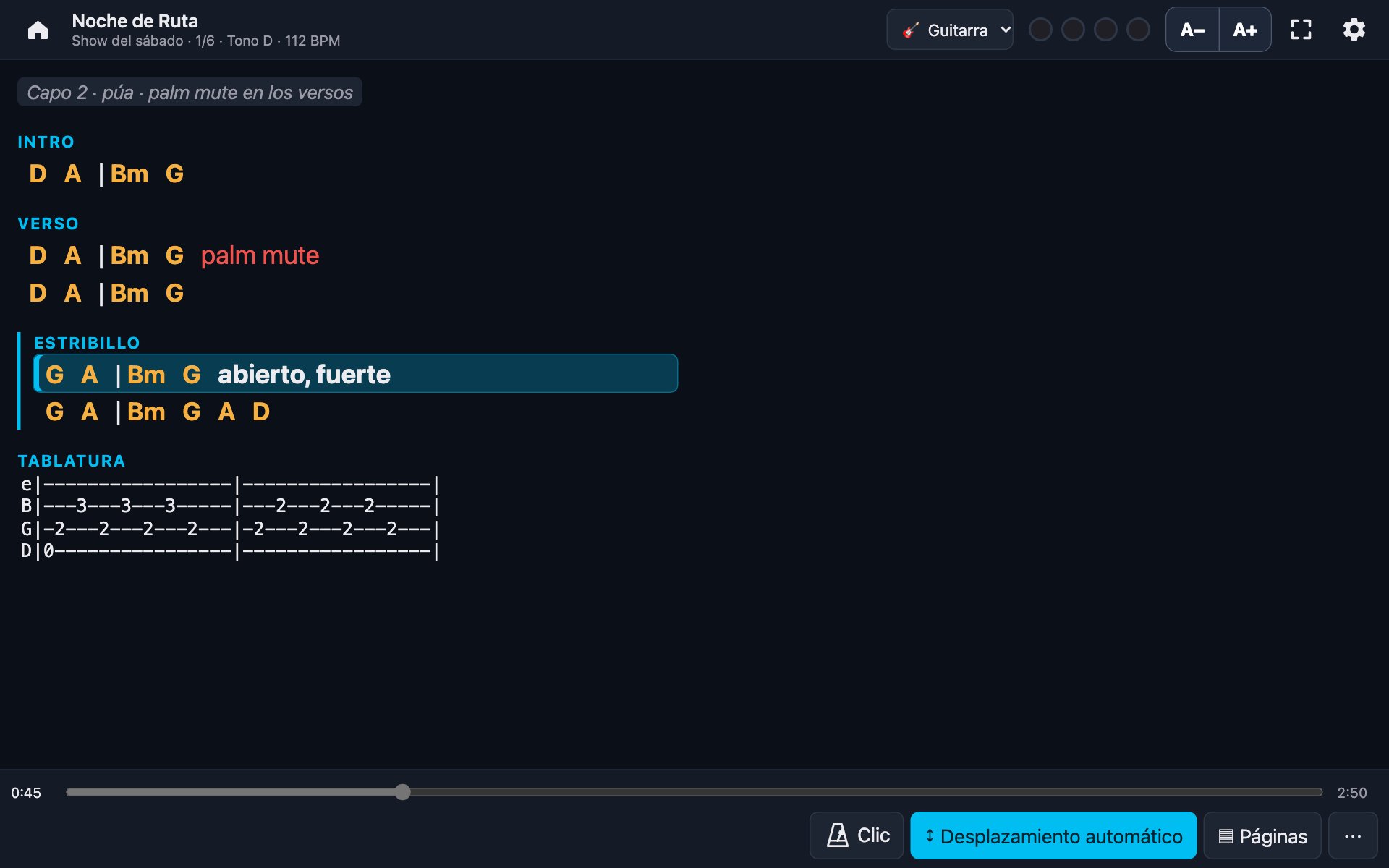Click the B string line of the tablature
This screenshot has width=1389, height=868.
(230, 506)
